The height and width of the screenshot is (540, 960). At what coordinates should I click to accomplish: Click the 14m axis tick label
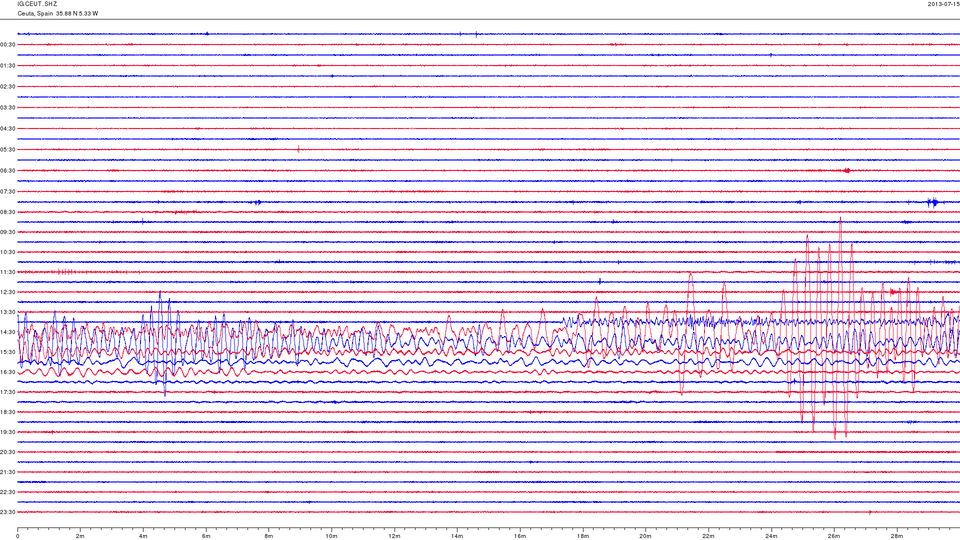(x=457, y=536)
